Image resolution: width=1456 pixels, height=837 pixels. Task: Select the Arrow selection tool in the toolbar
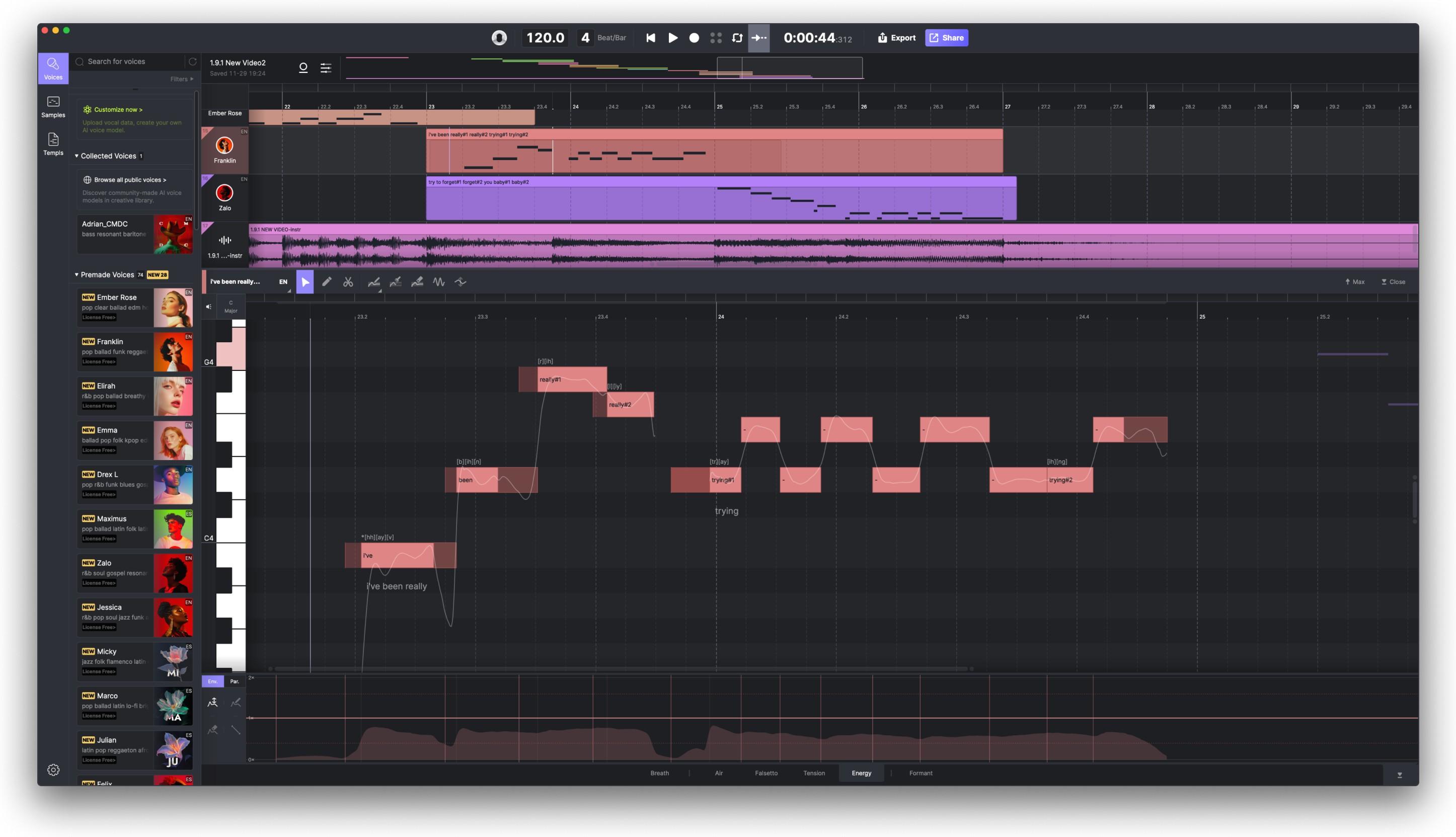click(305, 282)
